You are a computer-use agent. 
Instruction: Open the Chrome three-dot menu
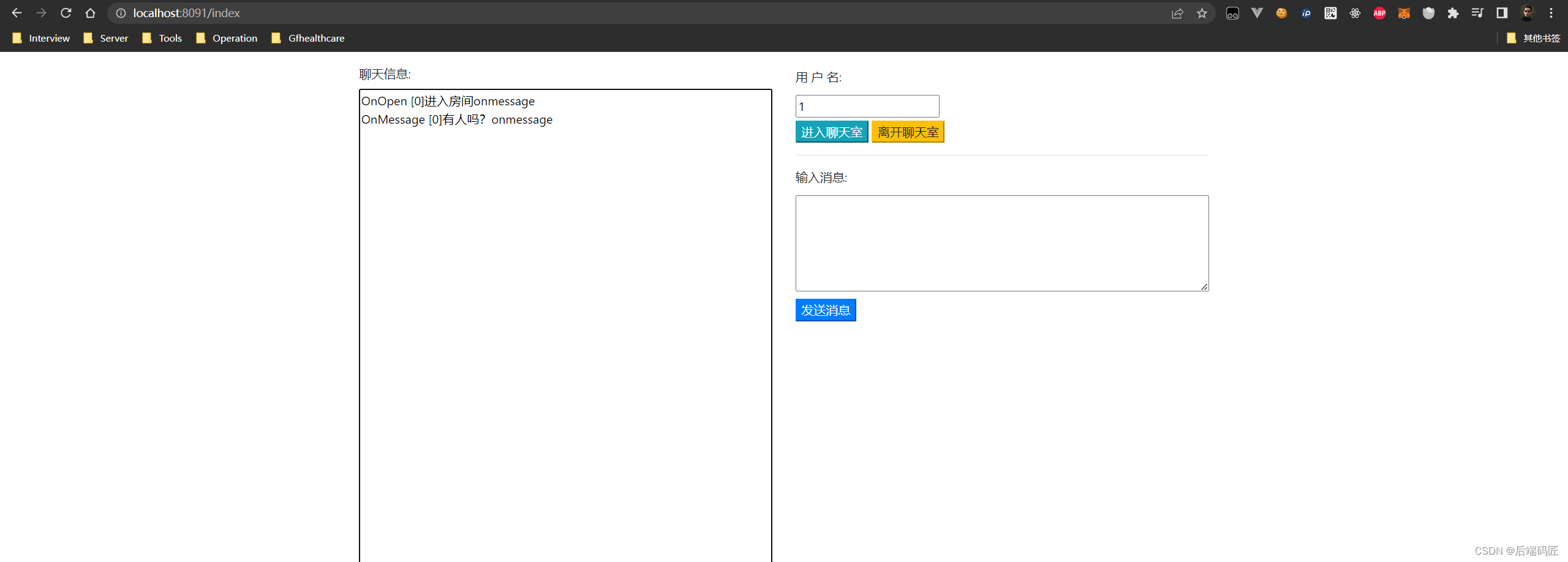(x=1551, y=13)
